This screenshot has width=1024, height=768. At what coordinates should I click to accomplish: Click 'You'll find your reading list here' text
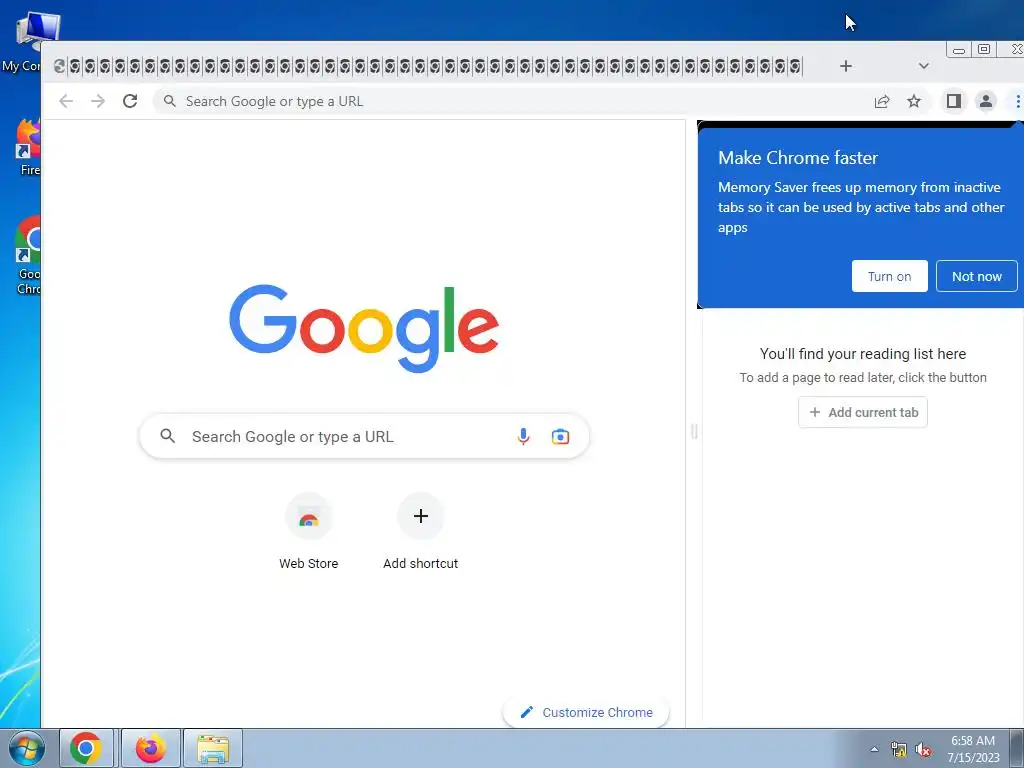point(863,354)
